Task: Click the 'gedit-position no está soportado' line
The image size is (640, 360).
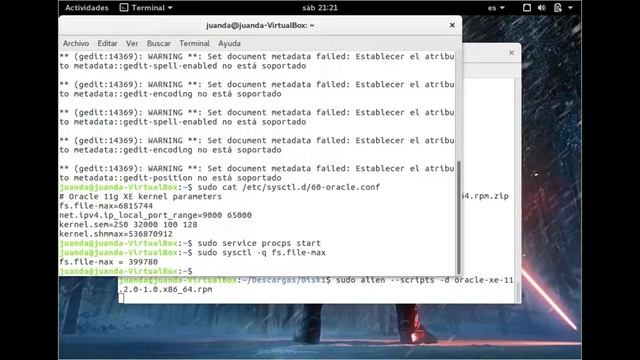Action: tap(170, 178)
